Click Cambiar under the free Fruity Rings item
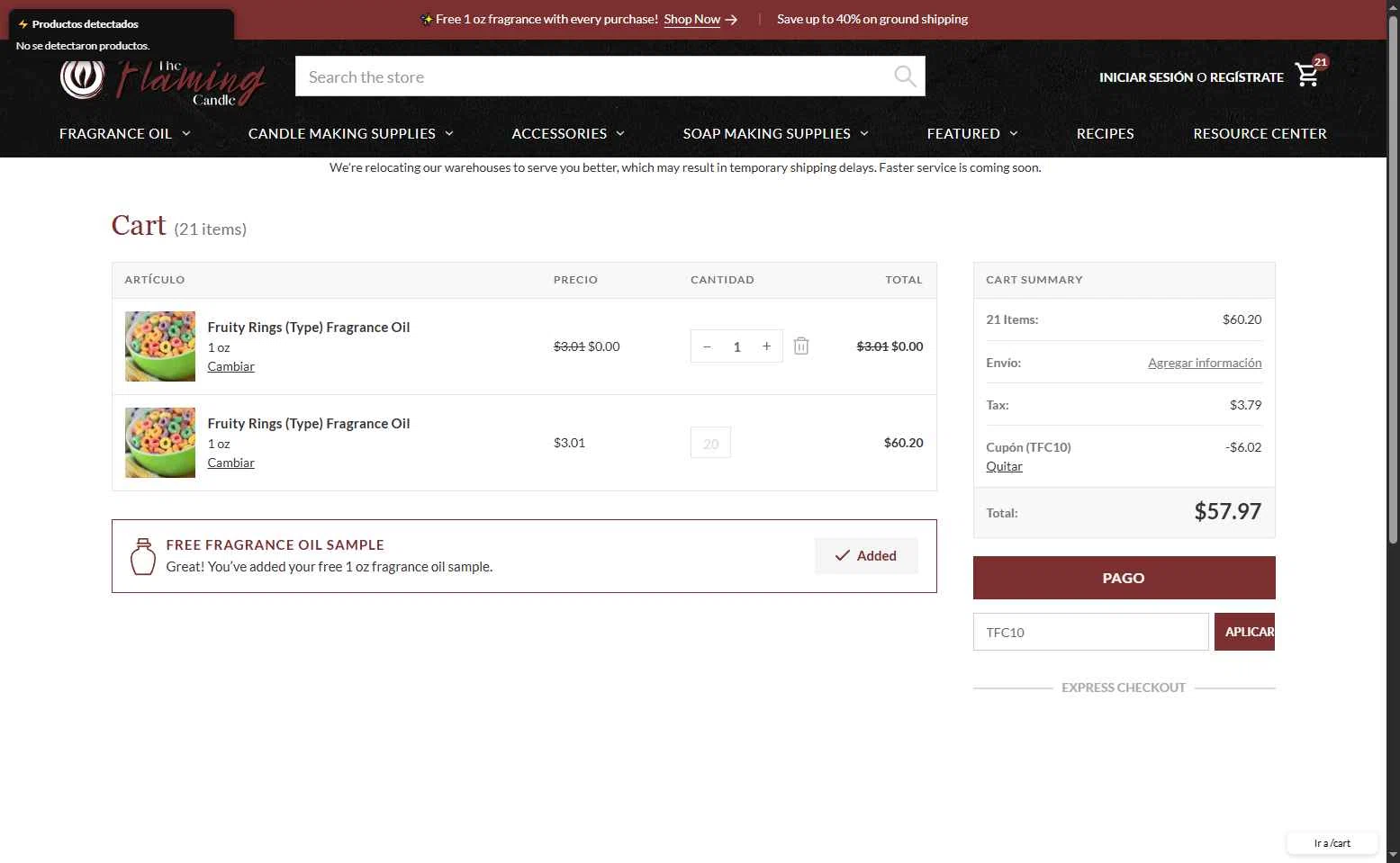This screenshot has width=1400, height=863. point(231,366)
